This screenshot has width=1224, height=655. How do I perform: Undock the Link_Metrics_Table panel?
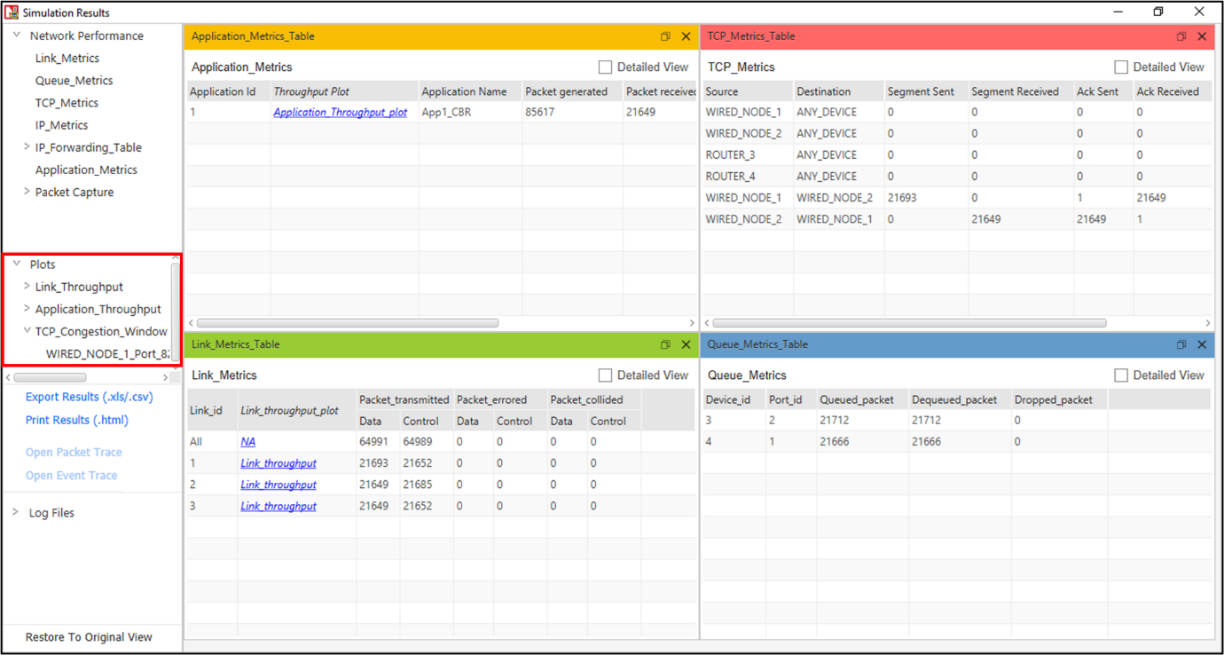coord(665,345)
